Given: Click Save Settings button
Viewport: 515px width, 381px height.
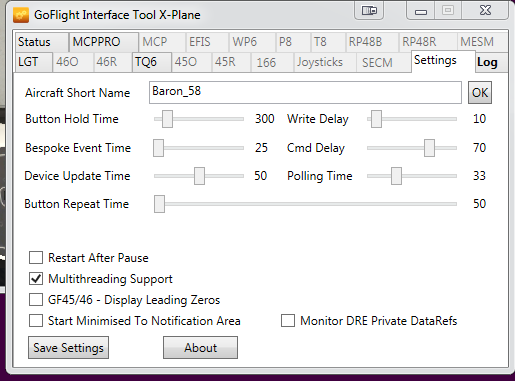Looking at the screenshot, I should 68,348.
